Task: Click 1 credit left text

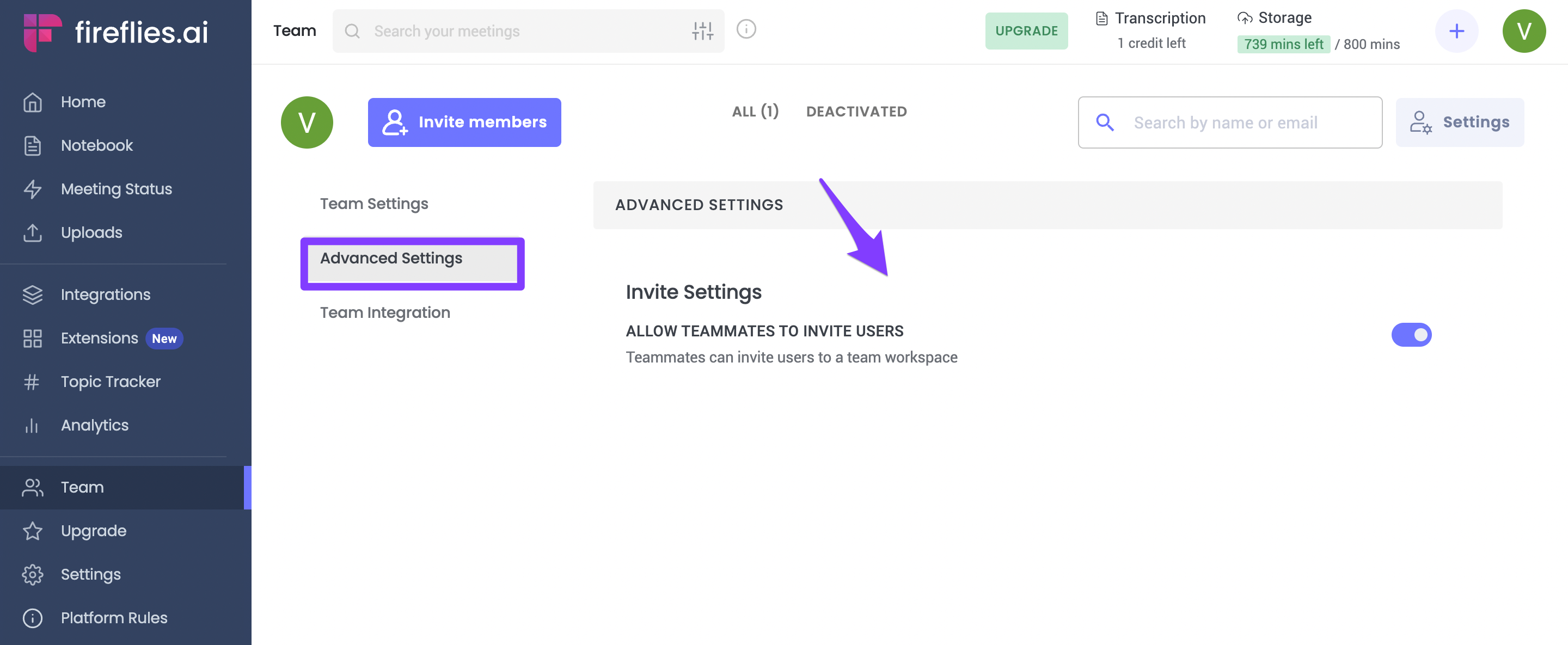Action: tap(1150, 43)
